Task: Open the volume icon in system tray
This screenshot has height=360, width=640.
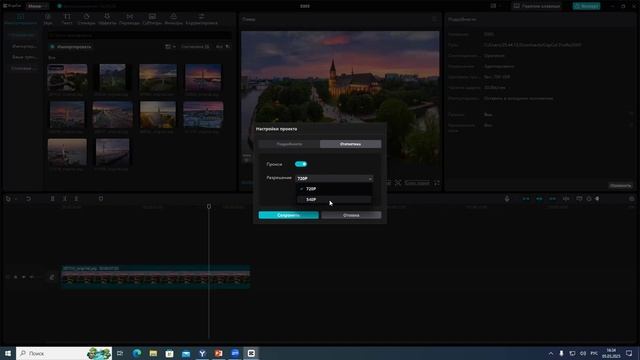Action: click(x=583, y=353)
